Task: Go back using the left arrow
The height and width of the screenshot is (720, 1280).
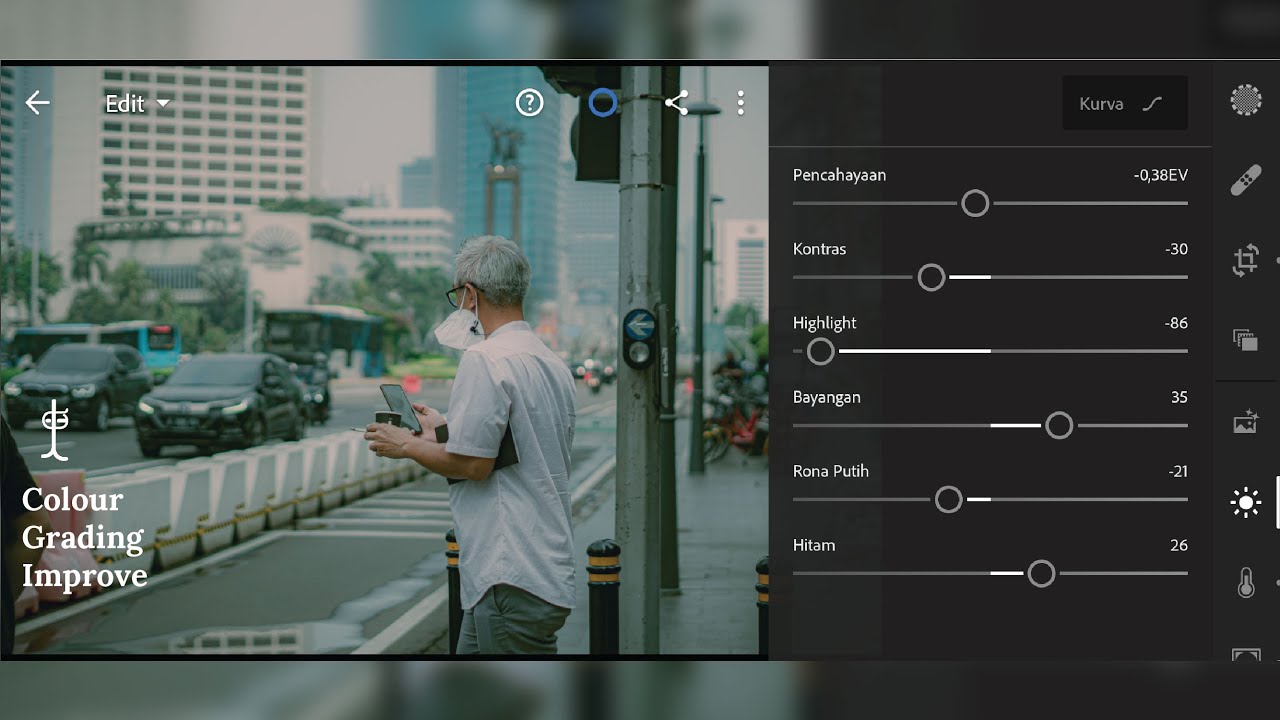Action: [38, 103]
